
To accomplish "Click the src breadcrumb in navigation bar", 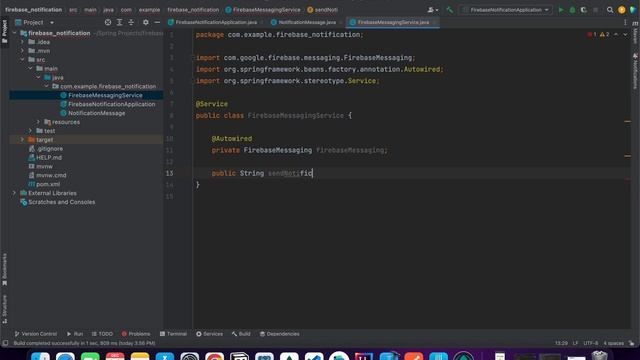I will (73, 10).
